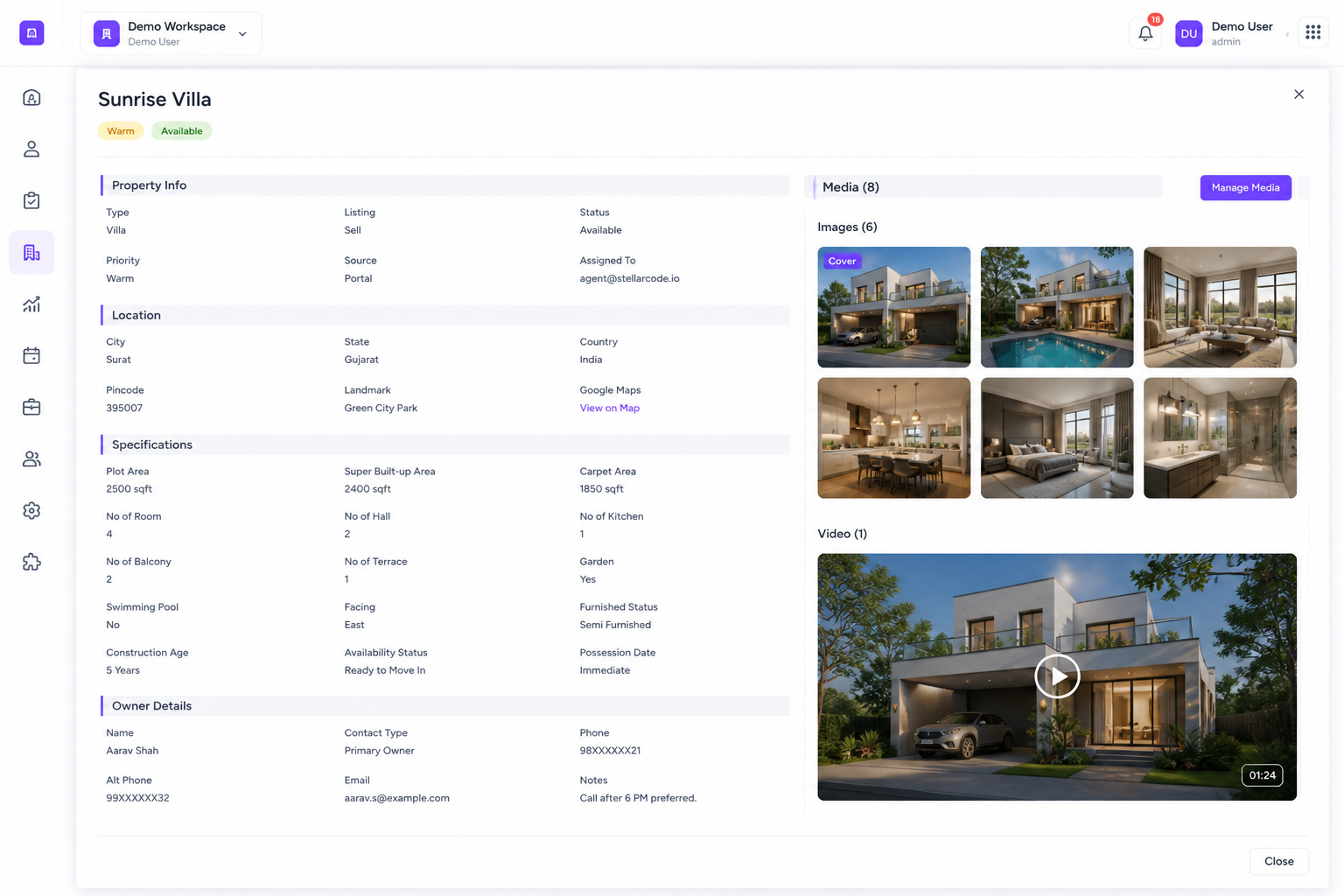The width and height of the screenshot is (1344, 896).
Task: Click landmark value Green City Park
Action: point(381,408)
